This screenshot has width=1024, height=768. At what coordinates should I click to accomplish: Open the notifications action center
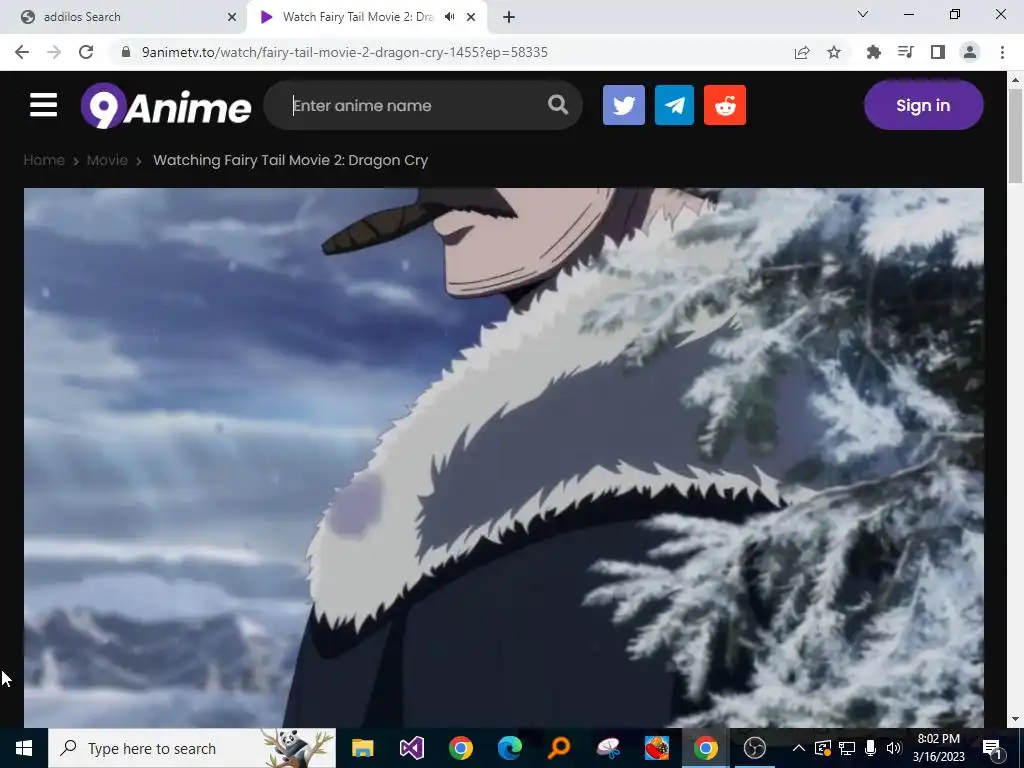[991, 748]
